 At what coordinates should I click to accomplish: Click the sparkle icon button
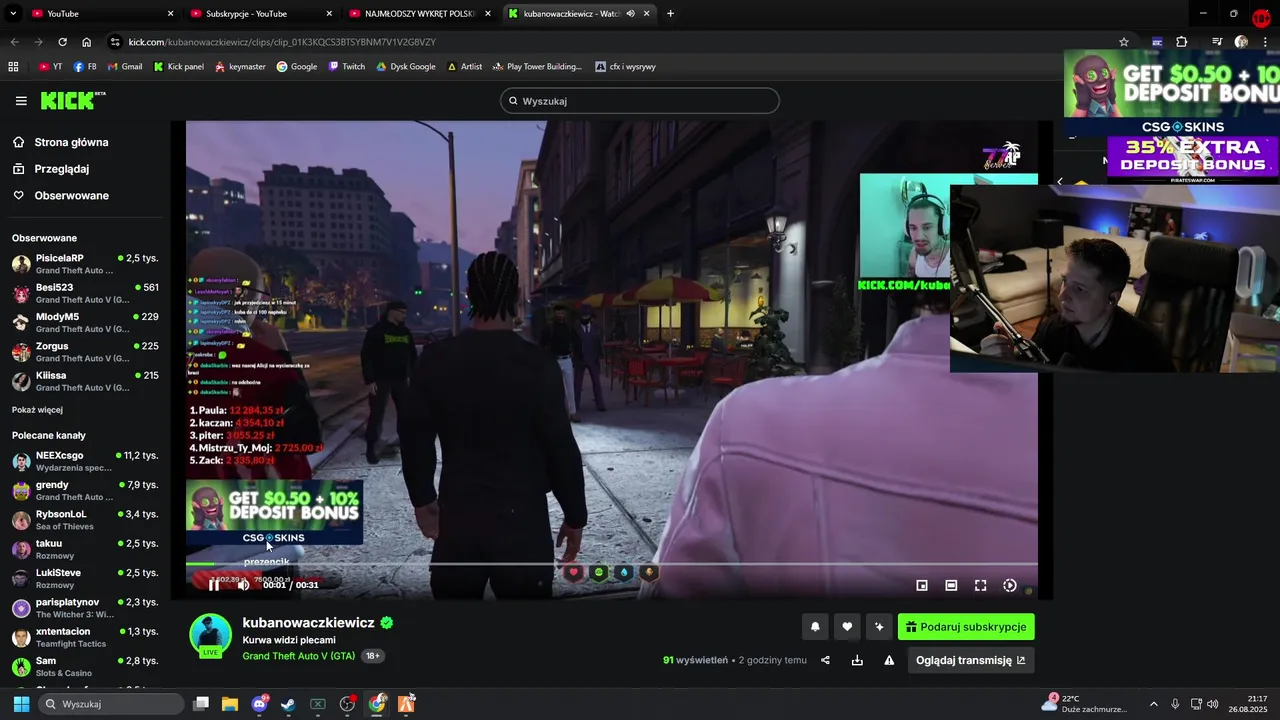(879, 627)
